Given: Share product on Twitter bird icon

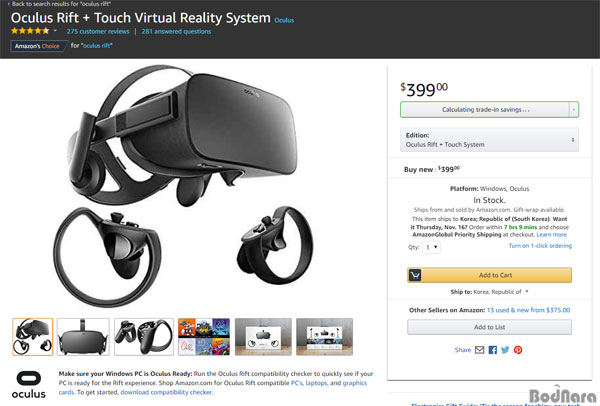Looking at the screenshot, I should 505,350.
